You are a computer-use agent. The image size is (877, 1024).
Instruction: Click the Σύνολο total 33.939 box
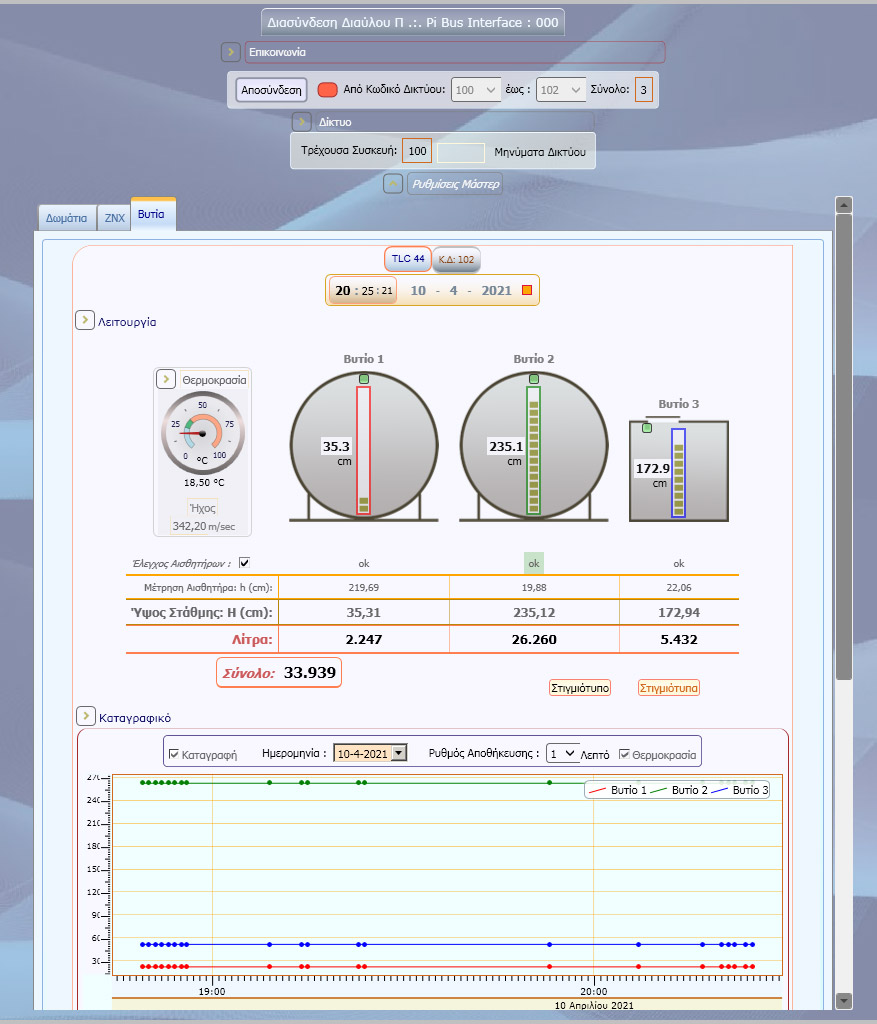(x=279, y=673)
